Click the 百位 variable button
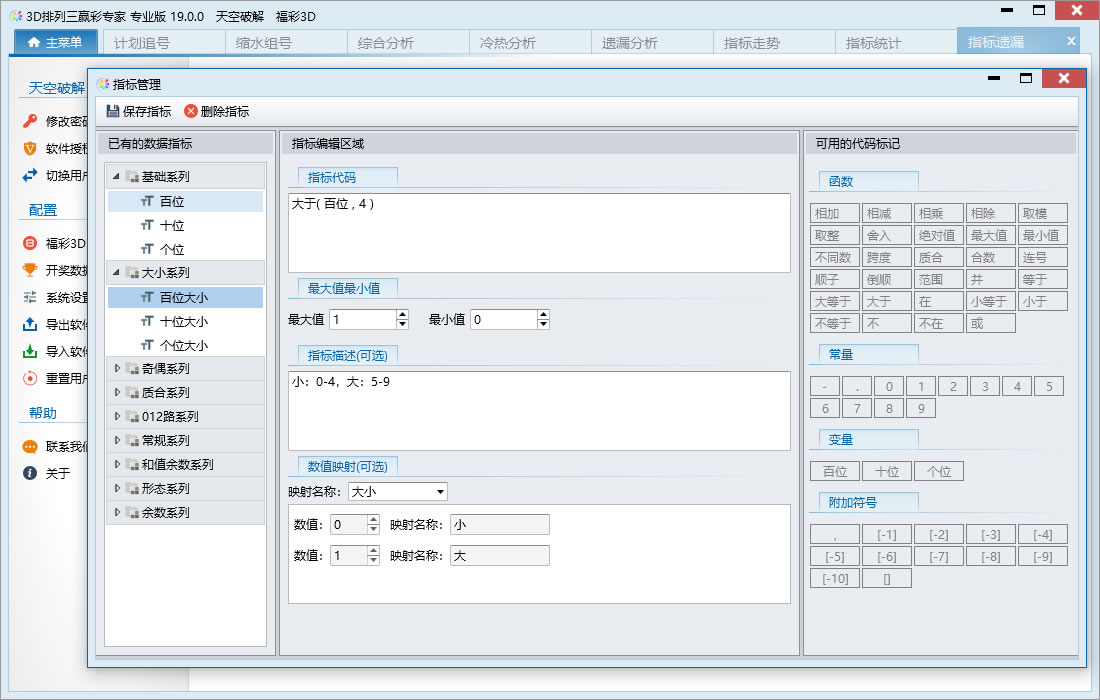This screenshot has width=1100, height=700. 835,471
